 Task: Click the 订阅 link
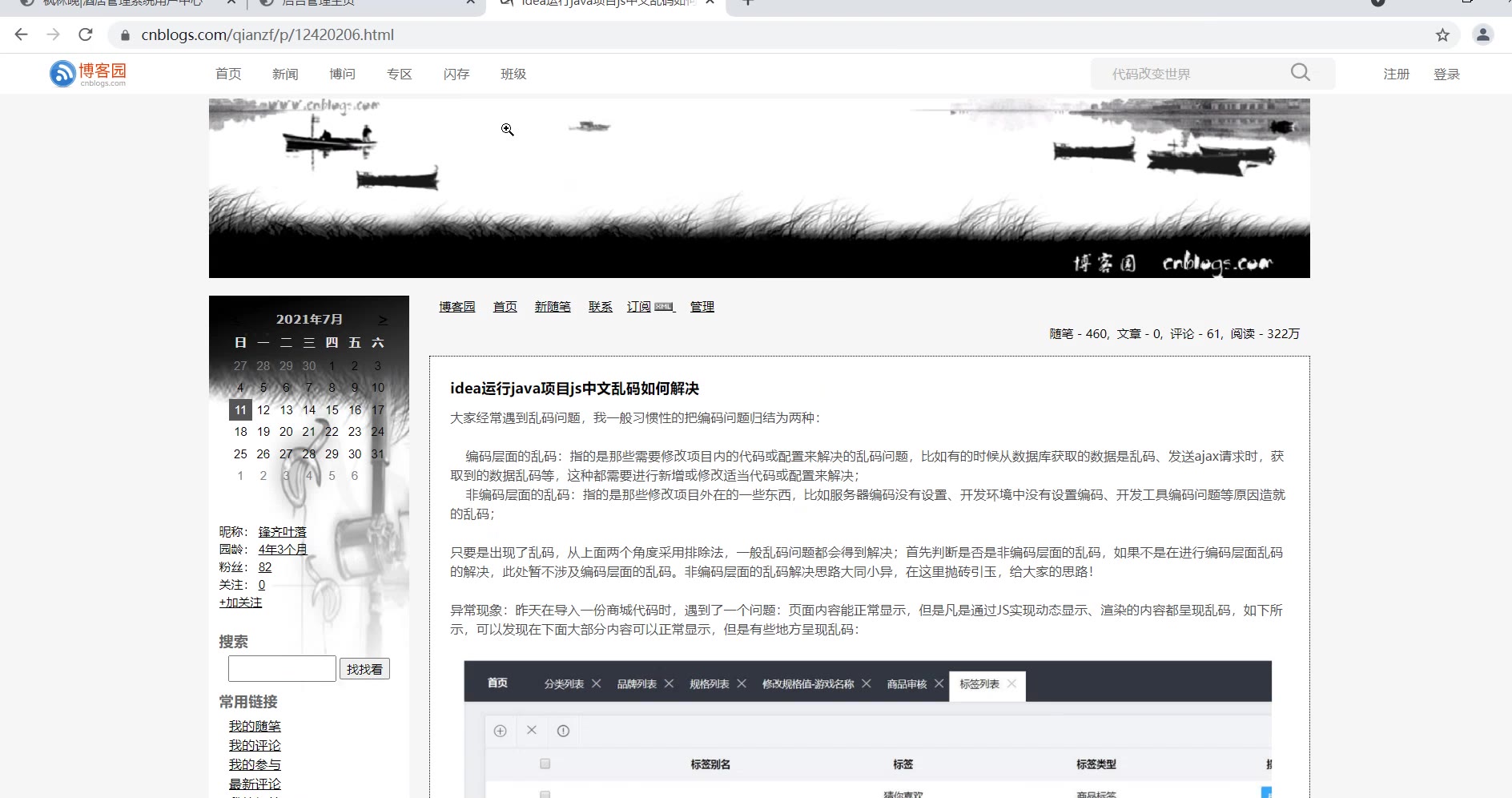639,306
